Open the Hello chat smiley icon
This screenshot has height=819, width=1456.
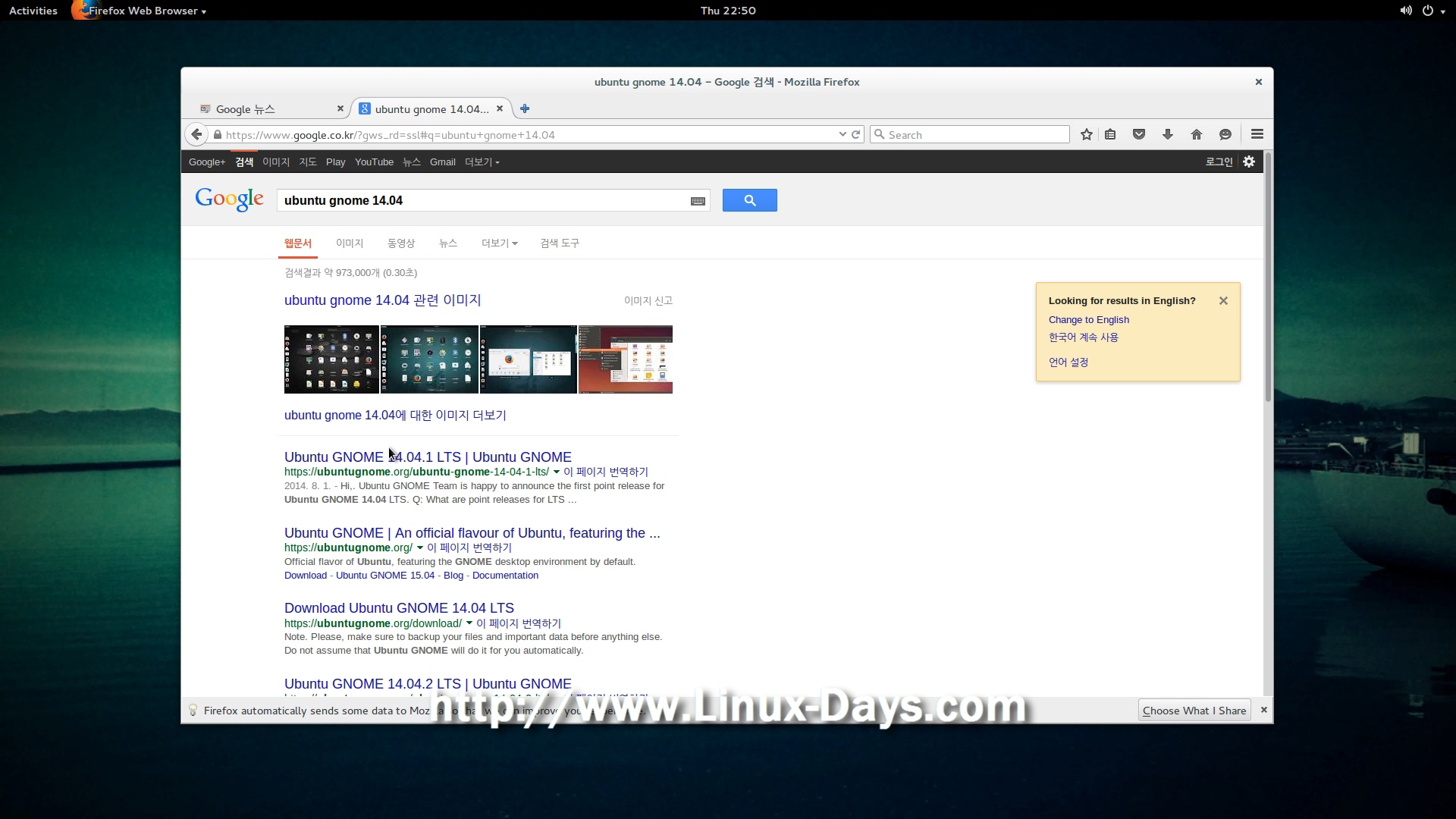point(1225,134)
